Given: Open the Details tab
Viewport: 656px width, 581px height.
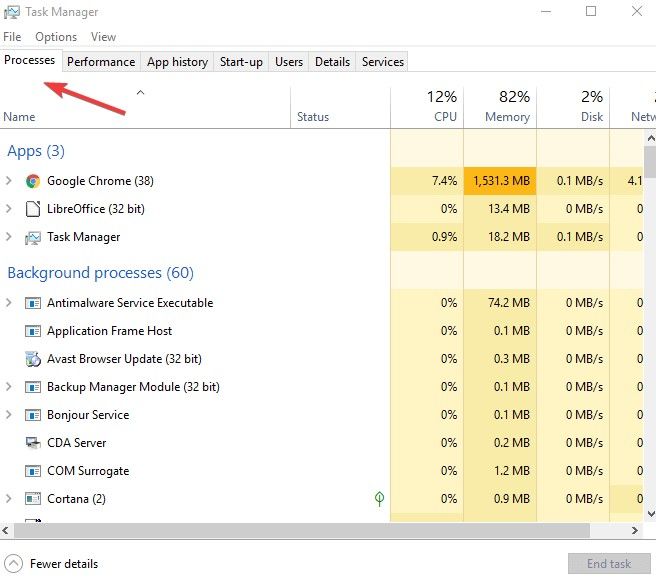Looking at the screenshot, I should pos(332,62).
